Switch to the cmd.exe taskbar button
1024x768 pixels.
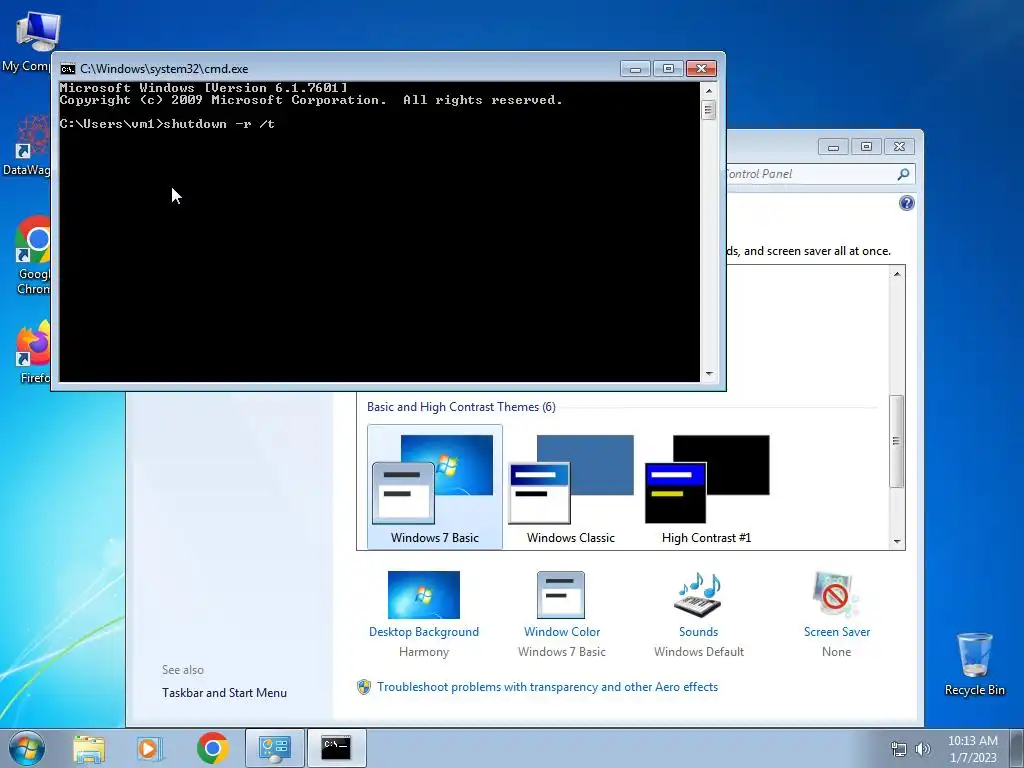(336, 748)
